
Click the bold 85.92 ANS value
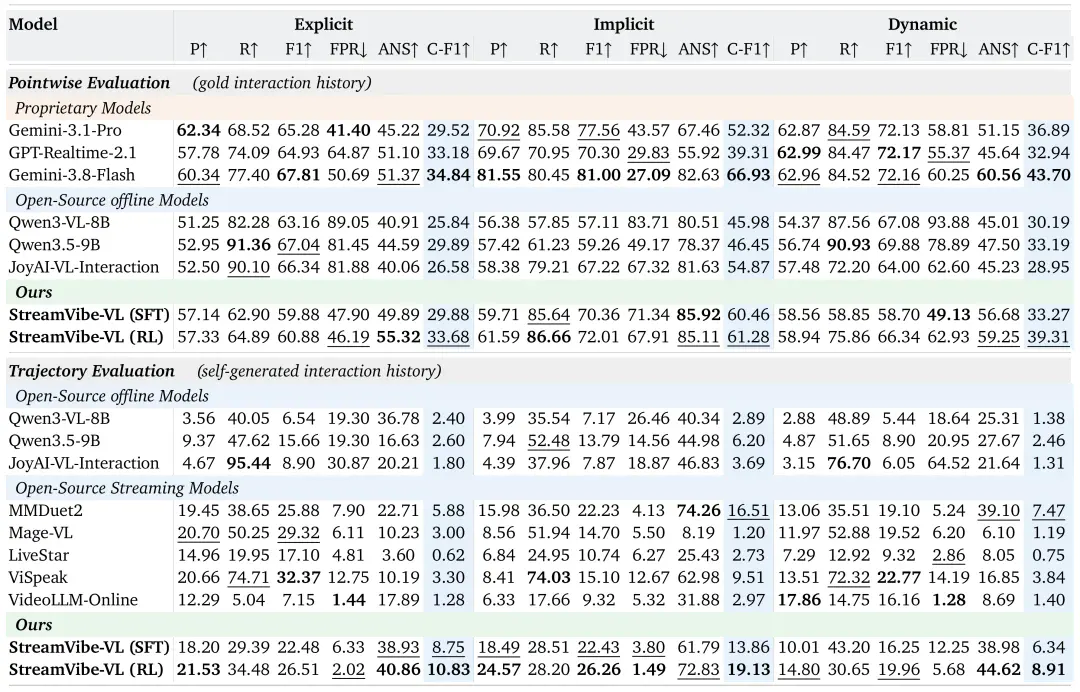698,315
